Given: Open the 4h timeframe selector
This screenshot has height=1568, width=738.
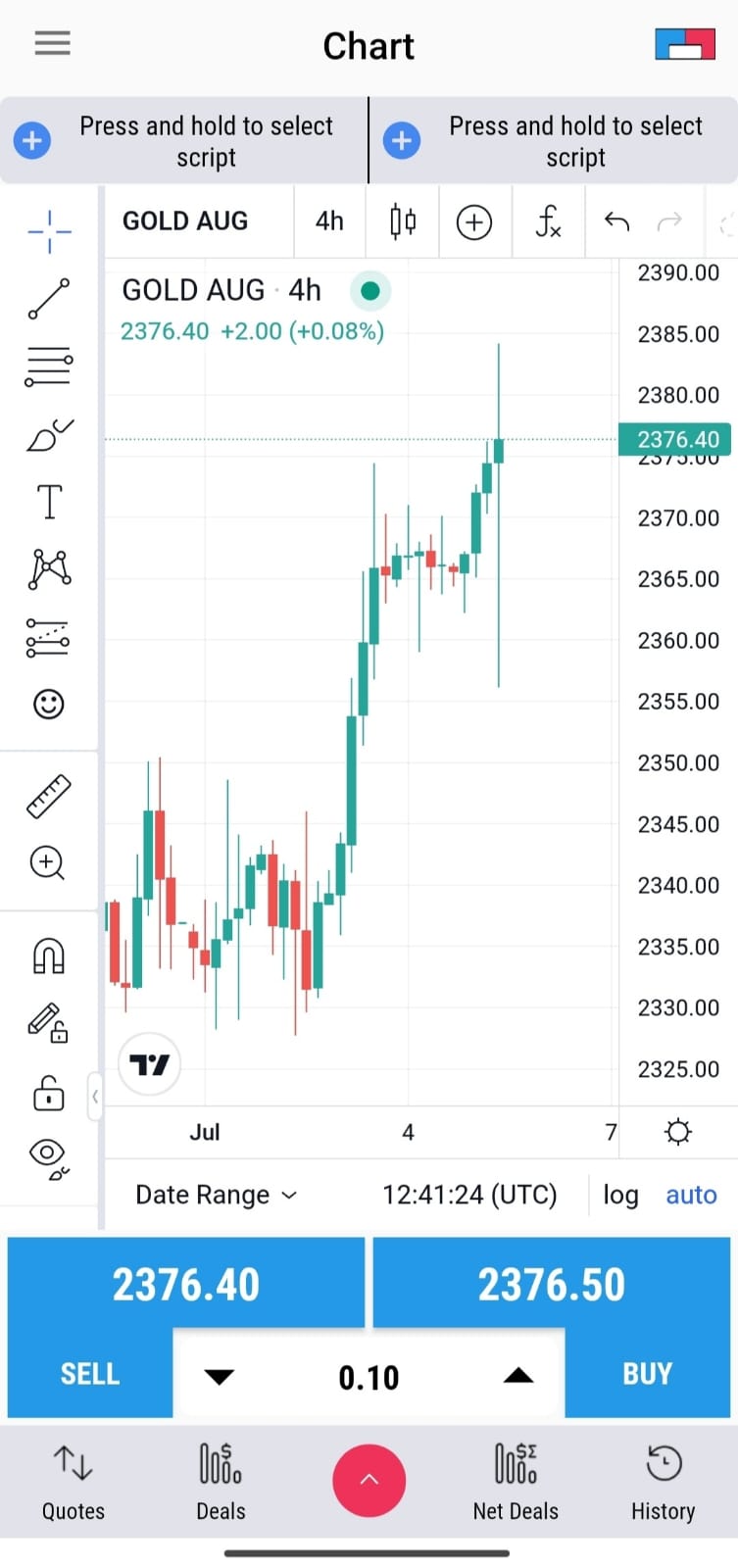Looking at the screenshot, I should pyautogui.click(x=329, y=222).
